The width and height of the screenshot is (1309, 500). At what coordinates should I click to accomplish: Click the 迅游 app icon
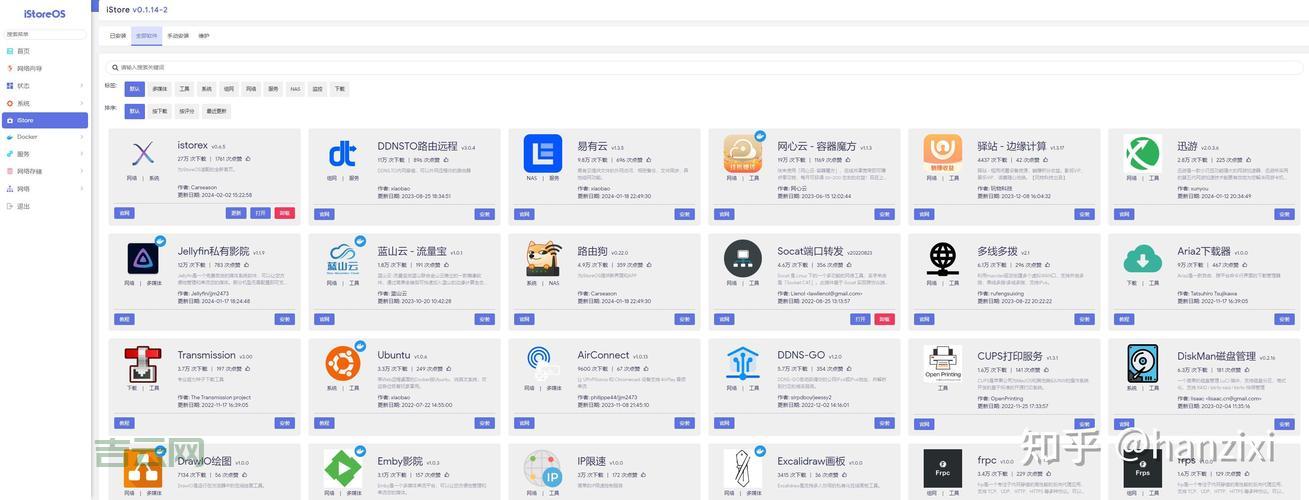coord(1143,154)
